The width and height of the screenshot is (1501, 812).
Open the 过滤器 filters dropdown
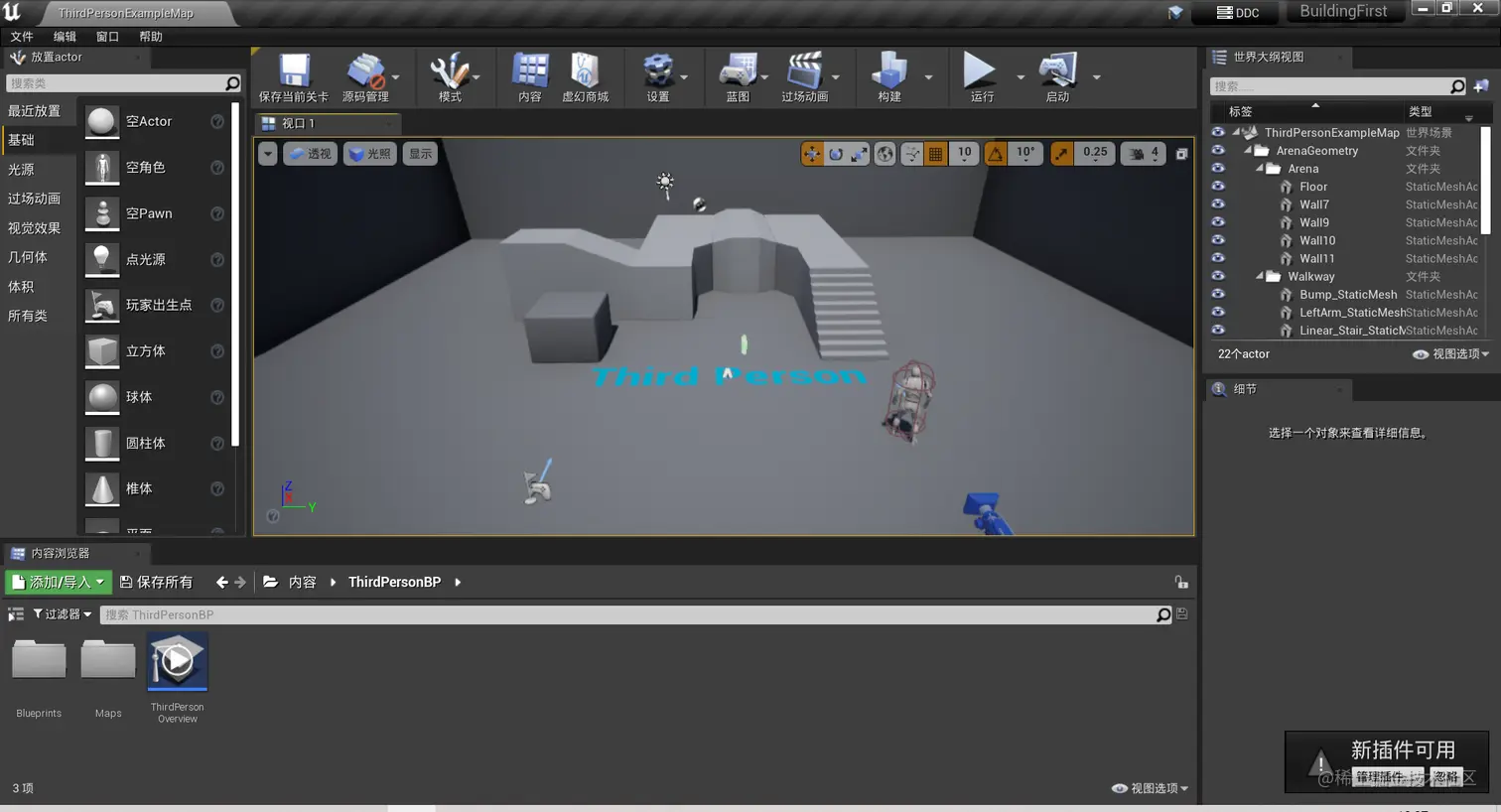[x=63, y=614]
